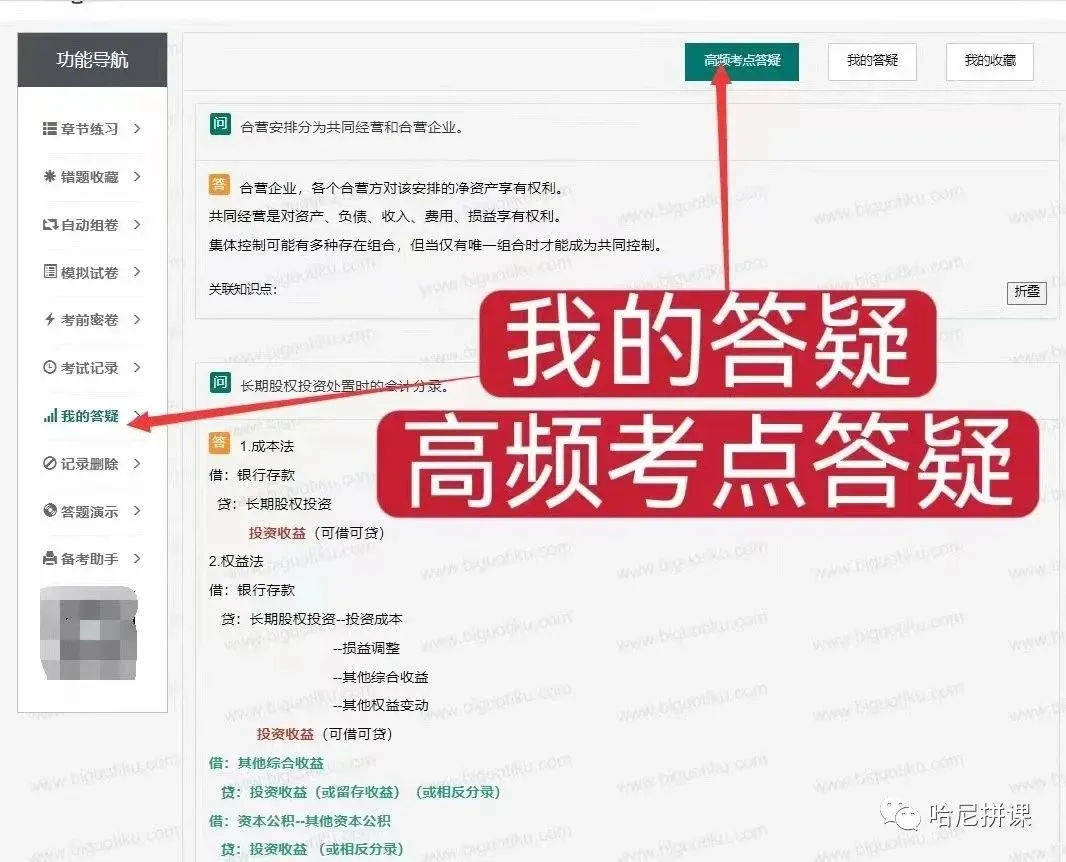Open 自动组卷 from the sidebar
1066x862 pixels.
coord(89,224)
